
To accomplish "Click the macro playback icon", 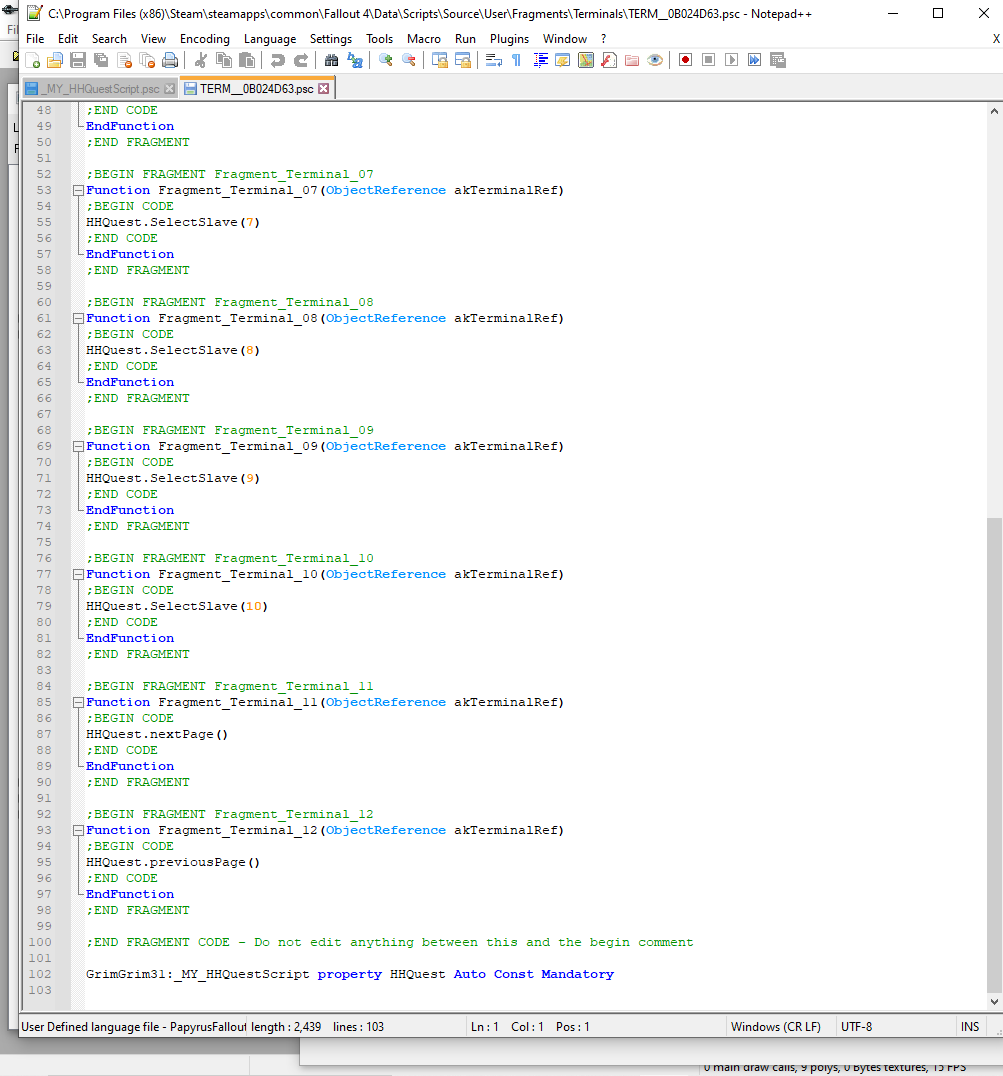I will pos(732,60).
